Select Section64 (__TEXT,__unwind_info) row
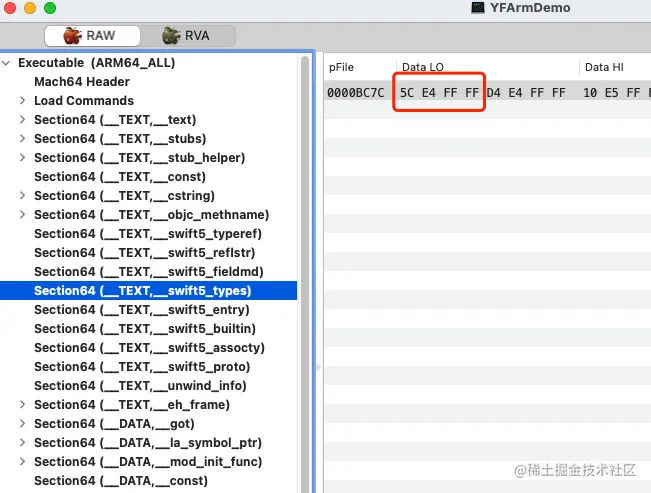The image size is (651, 493). tap(149, 386)
